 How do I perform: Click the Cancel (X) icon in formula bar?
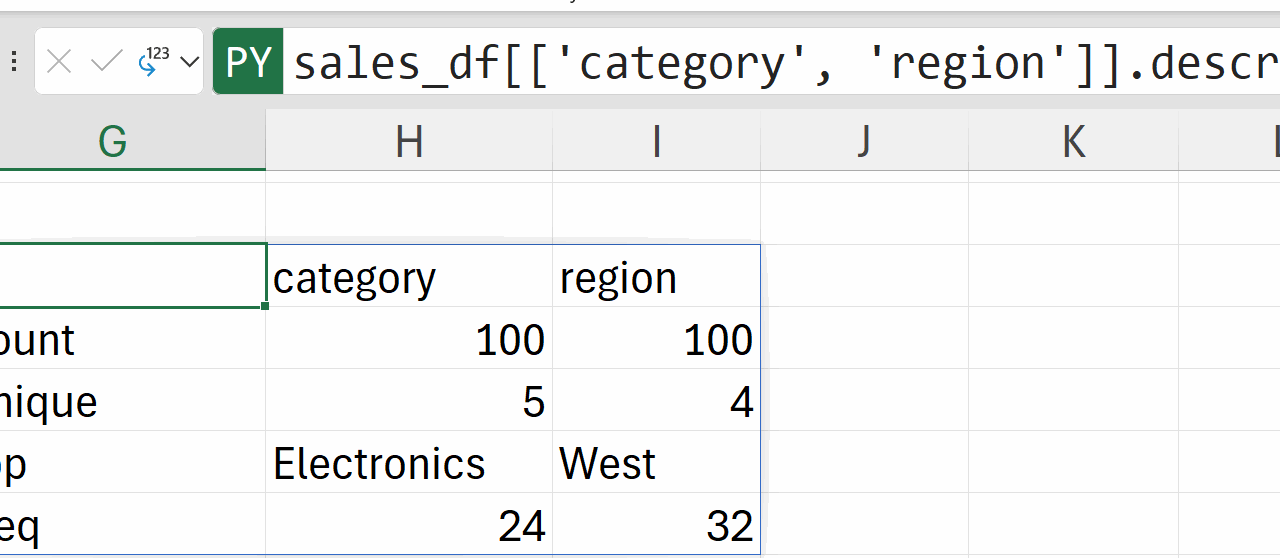[x=59, y=63]
